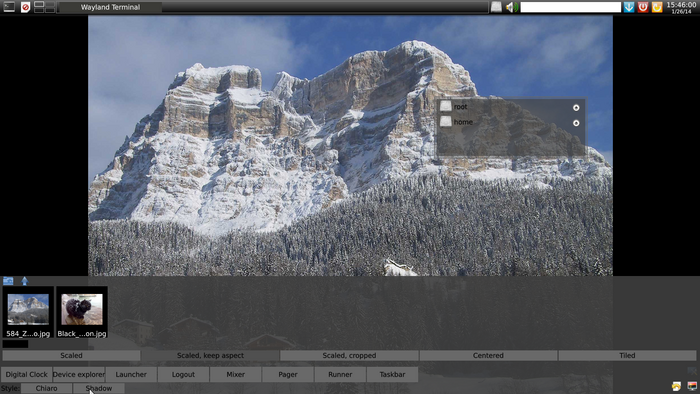Image resolution: width=700 pixels, height=394 pixels.
Task: Add the Pager widget
Action: [x=288, y=374]
